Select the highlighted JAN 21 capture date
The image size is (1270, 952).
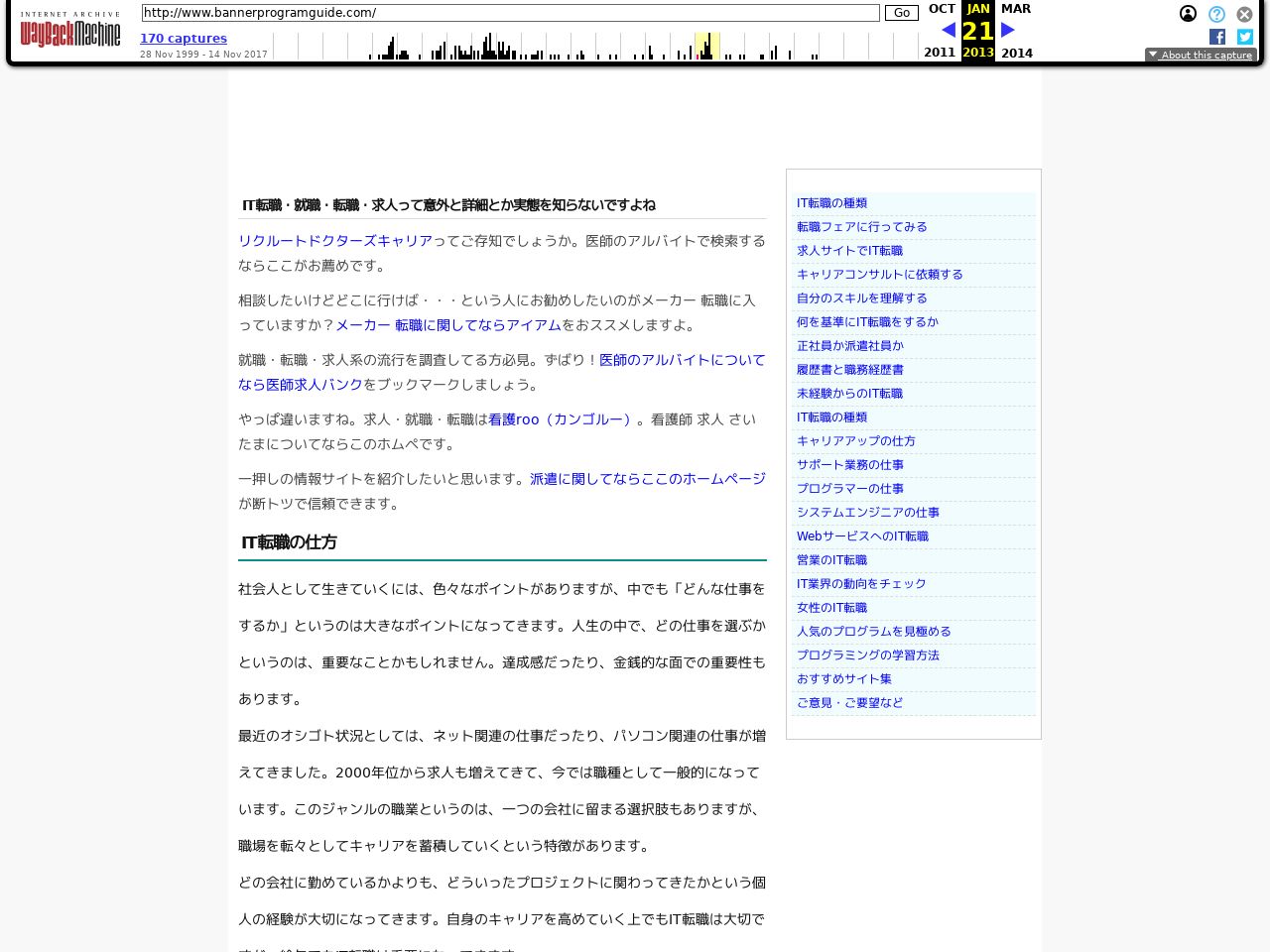(977, 30)
